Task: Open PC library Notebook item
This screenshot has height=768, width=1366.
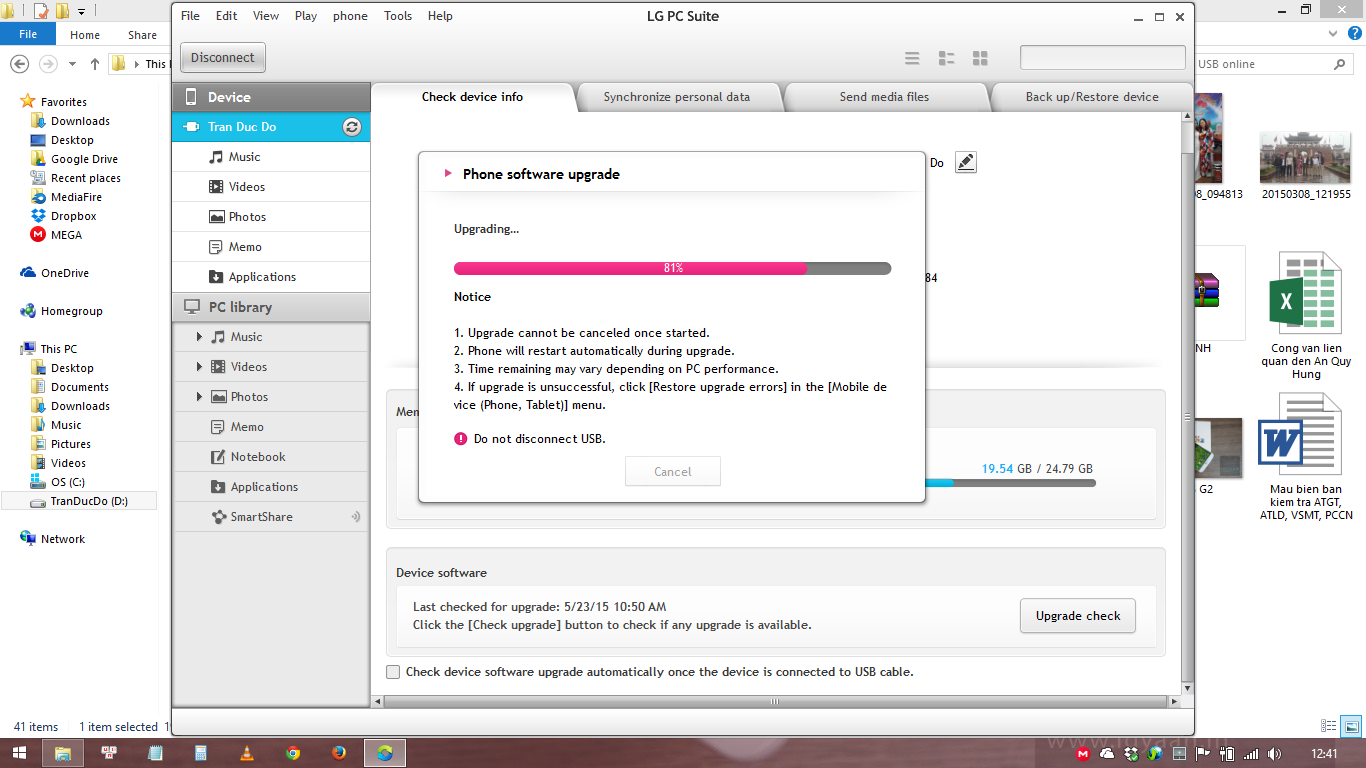Action: tap(271, 457)
